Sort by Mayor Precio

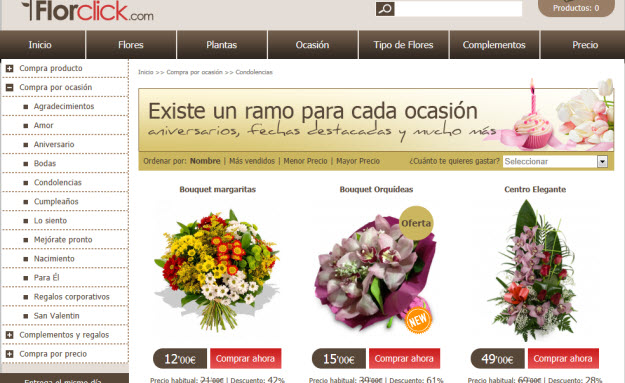click(x=358, y=161)
